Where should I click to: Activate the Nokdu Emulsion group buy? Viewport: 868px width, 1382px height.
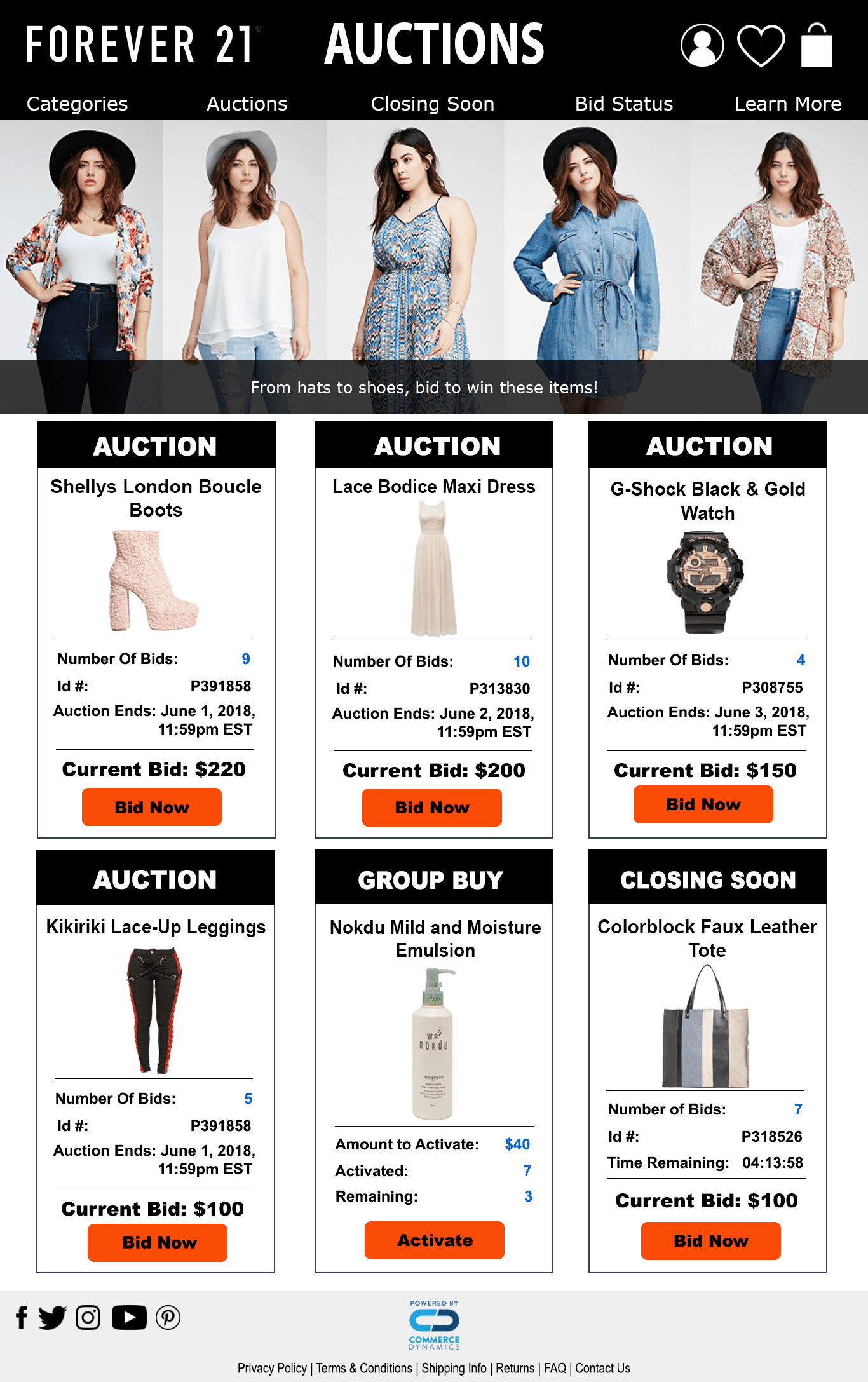click(x=435, y=1240)
